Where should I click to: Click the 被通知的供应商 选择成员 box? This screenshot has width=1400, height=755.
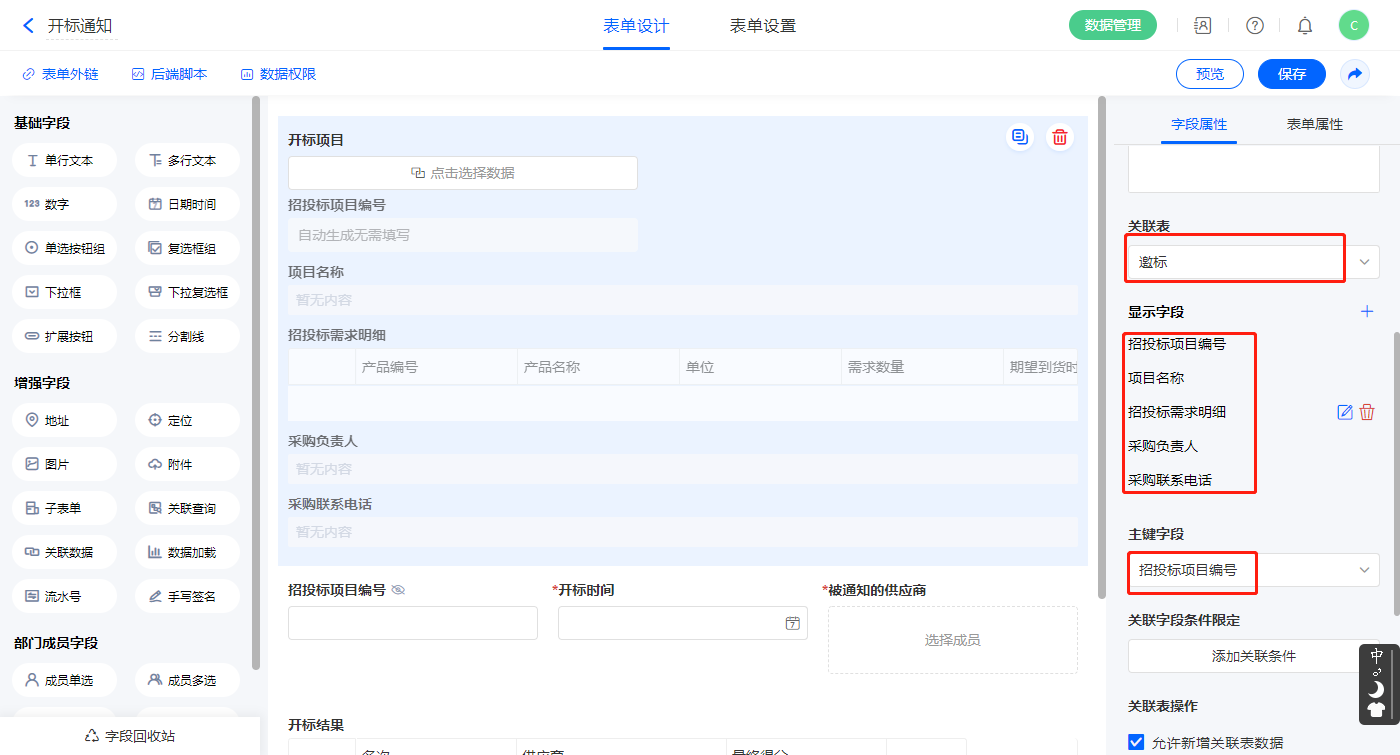point(952,640)
